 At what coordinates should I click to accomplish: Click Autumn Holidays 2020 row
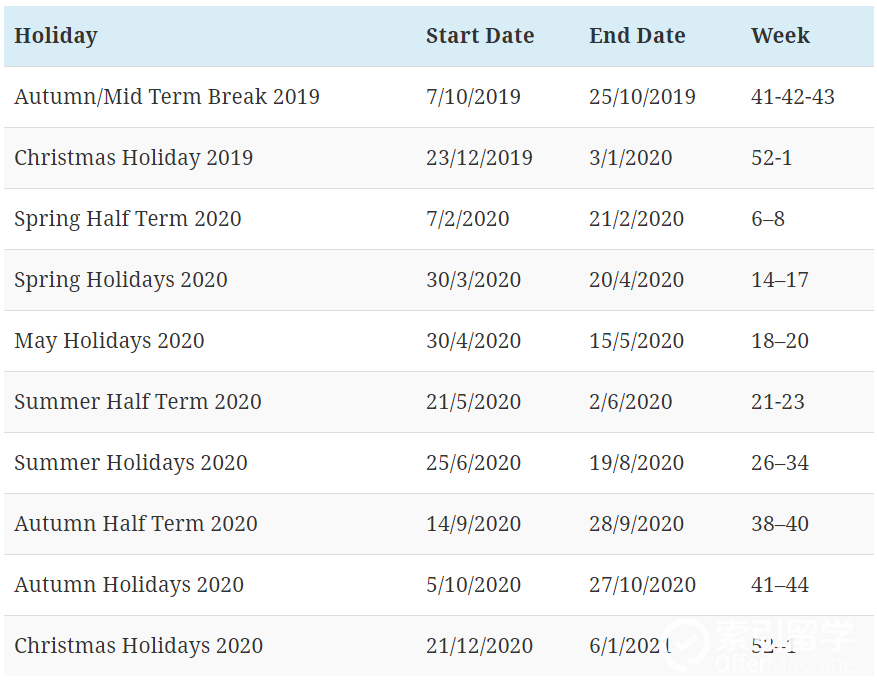[439, 585]
